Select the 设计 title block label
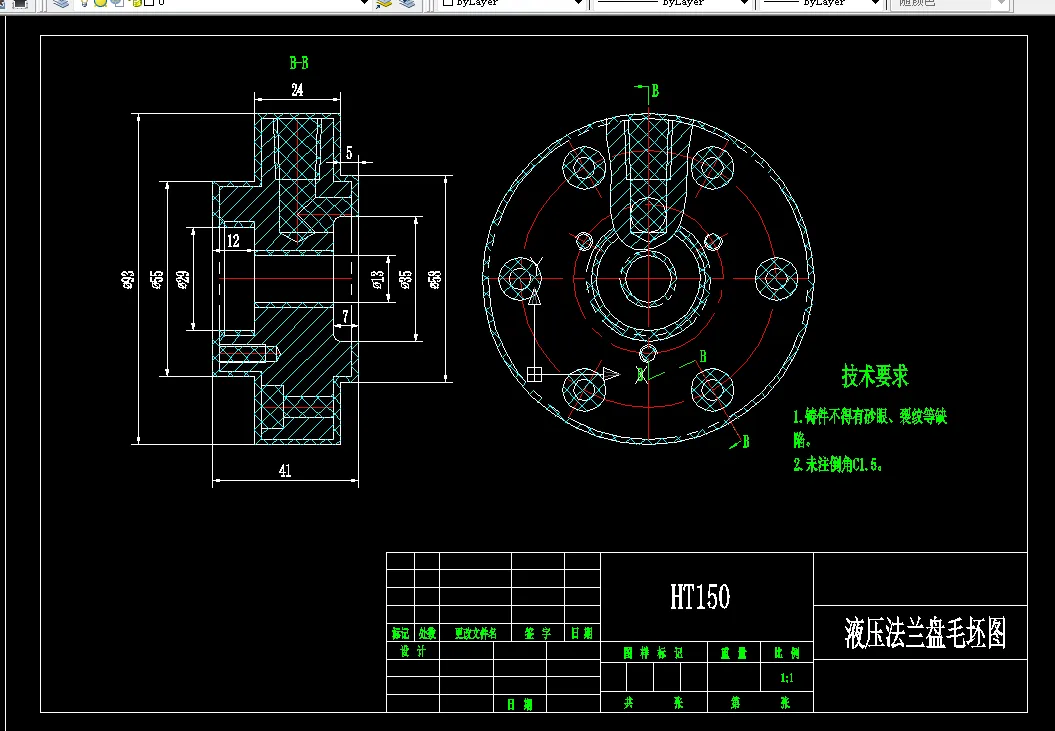The width and height of the screenshot is (1055, 731). 413,651
